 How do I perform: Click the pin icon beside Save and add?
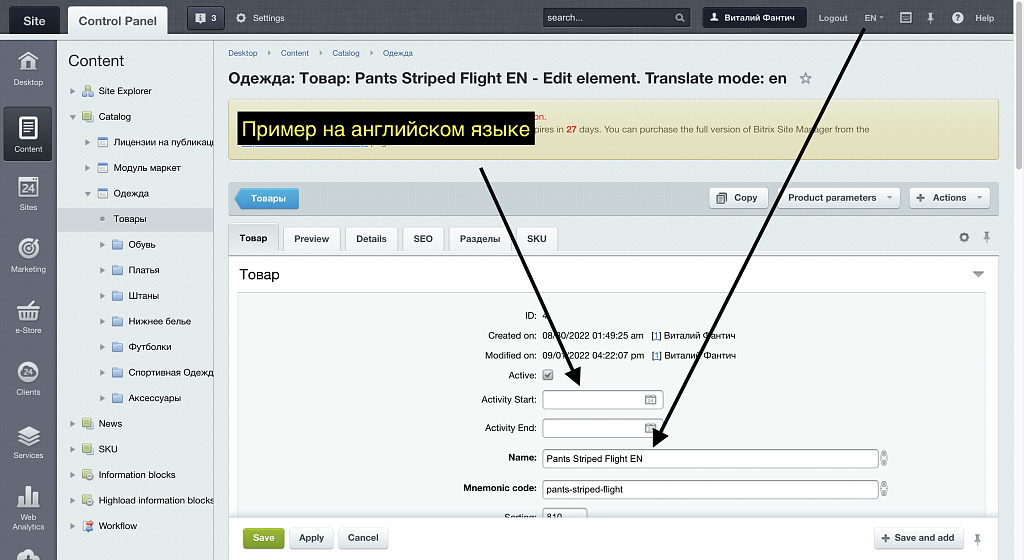[x=978, y=539]
